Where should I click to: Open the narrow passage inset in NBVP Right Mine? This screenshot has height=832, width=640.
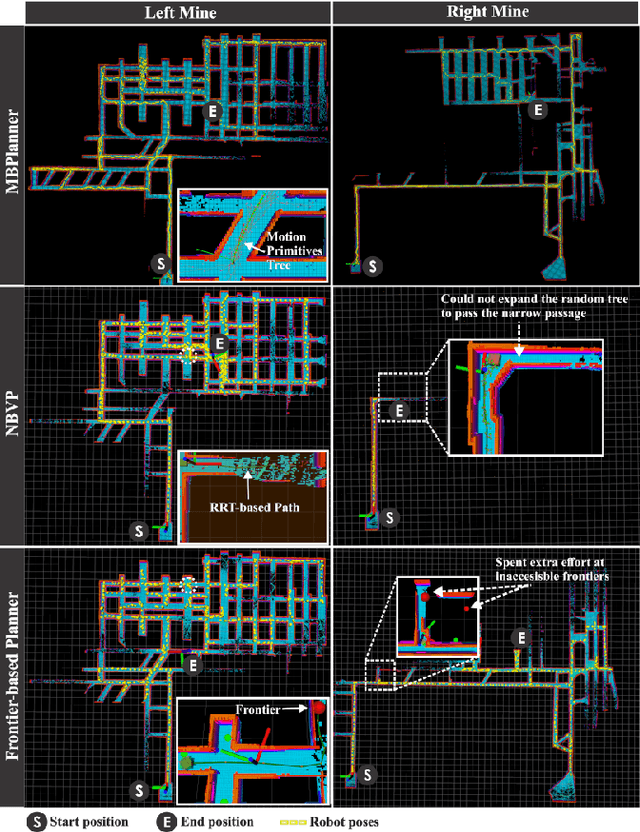pyautogui.click(x=526, y=397)
